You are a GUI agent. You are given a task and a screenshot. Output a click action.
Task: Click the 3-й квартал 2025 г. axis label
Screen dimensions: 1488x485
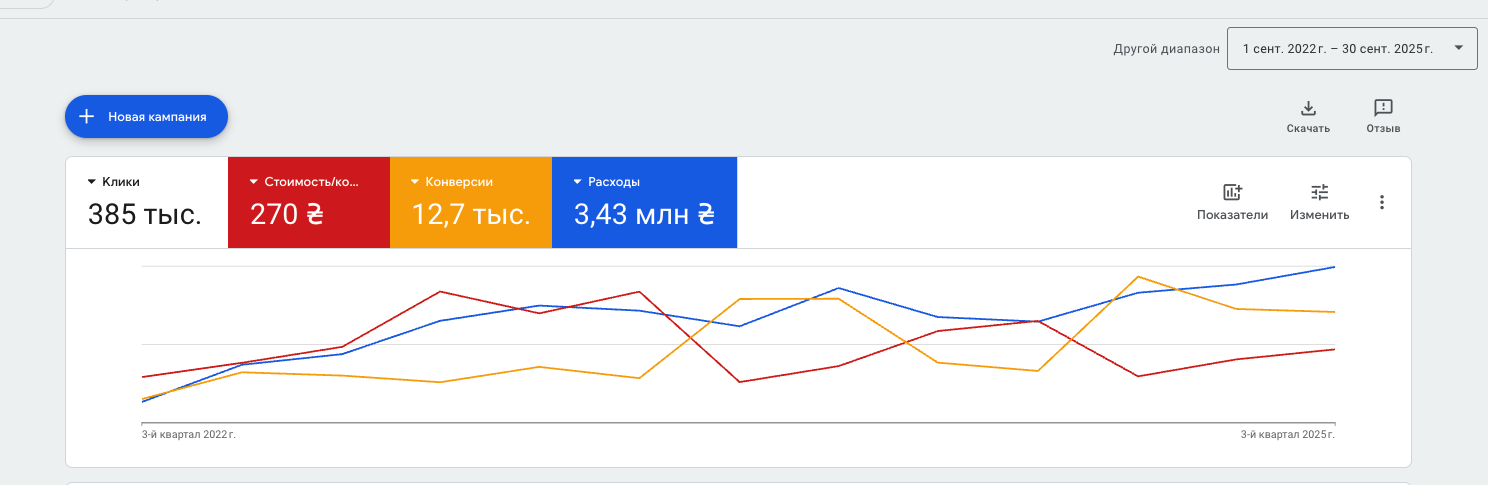[x=1287, y=435]
